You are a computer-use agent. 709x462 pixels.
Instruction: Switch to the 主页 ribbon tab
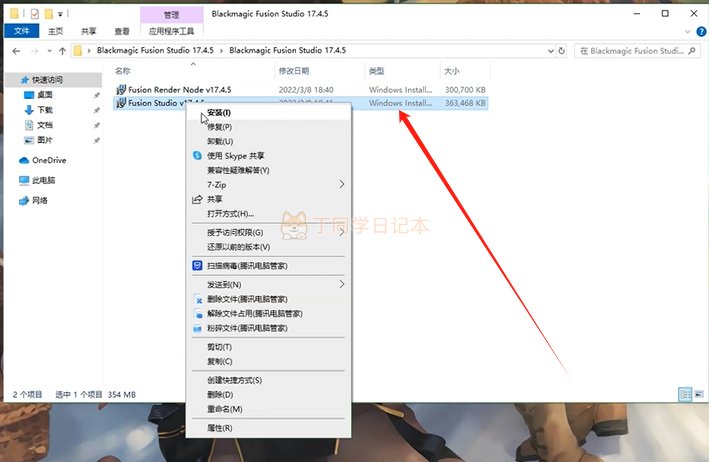click(x=55, y=31)
